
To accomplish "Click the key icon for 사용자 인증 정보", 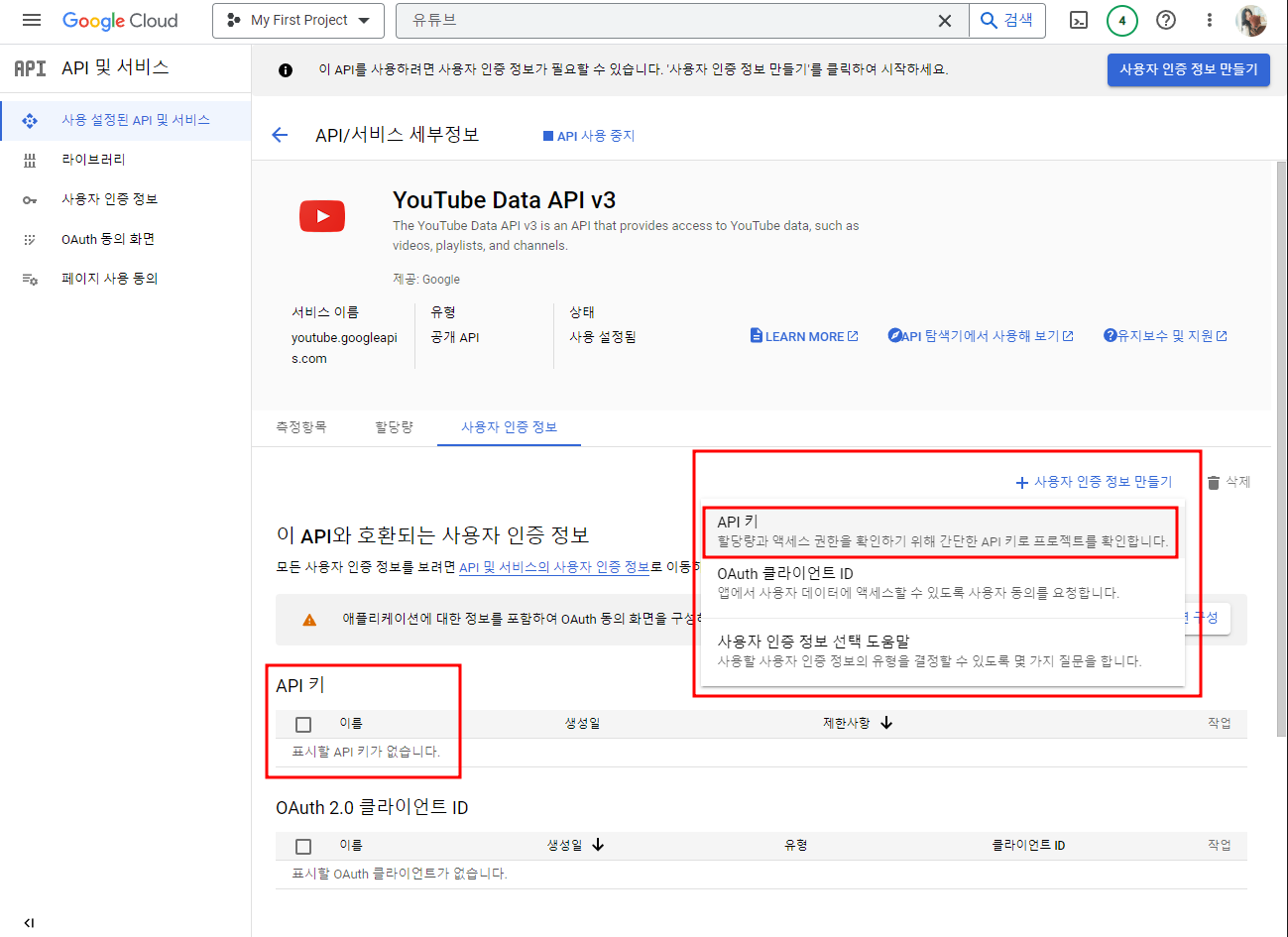I will tap(30, 199).
